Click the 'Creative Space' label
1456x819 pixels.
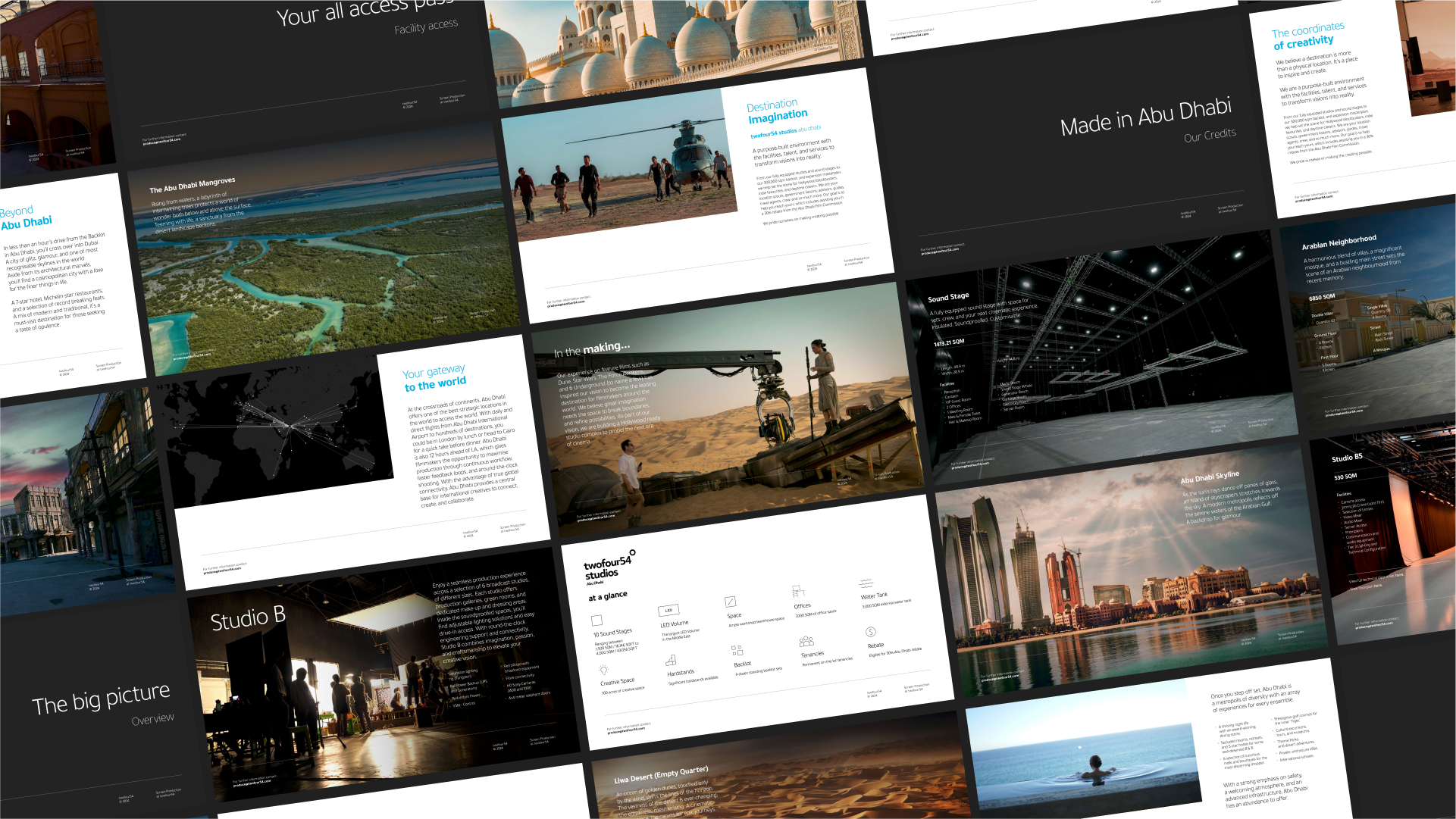click(x=618, y=683)
